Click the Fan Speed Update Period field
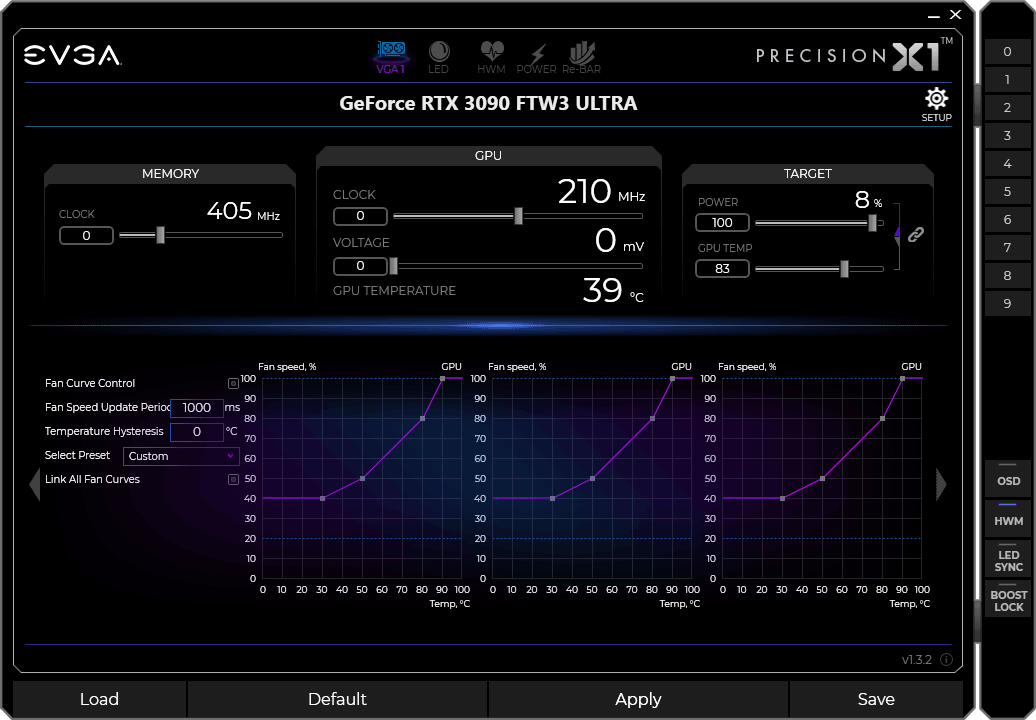1036x720 pixels. click(196, 408)
